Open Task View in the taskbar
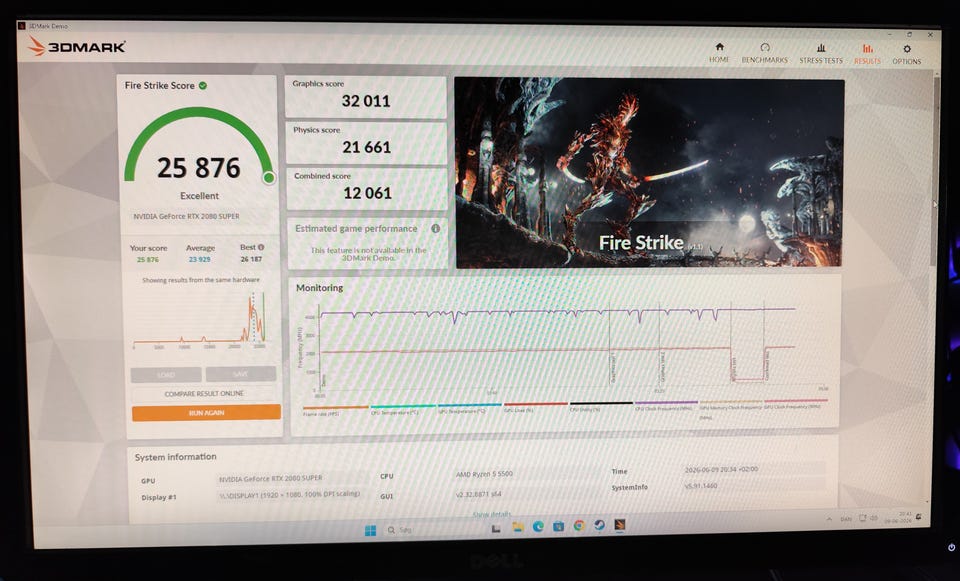Screen dimensions: 960x581 click(x=496, y=528)
